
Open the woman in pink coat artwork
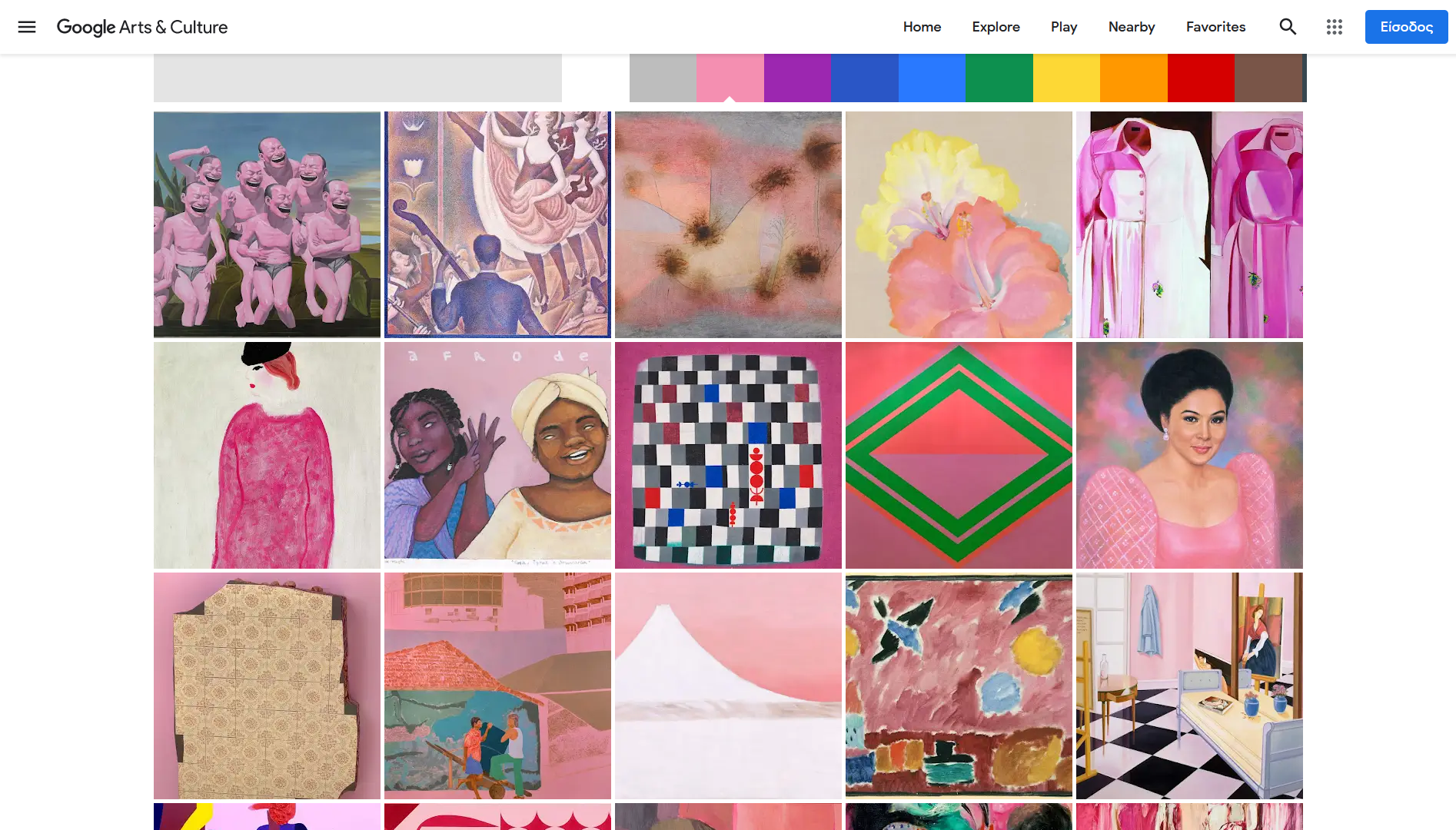click(x=267, y=455)
